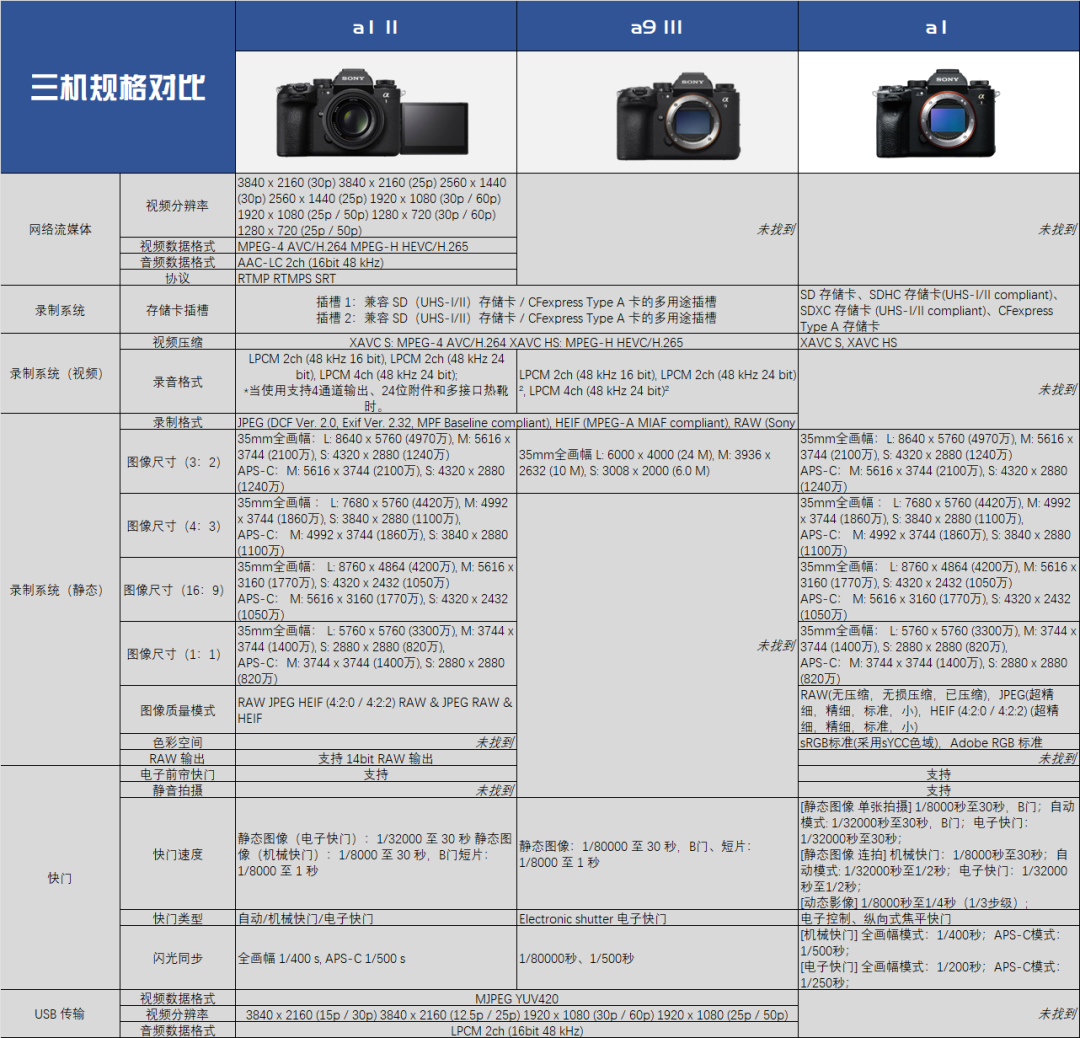Click the "视频压缩" row label
Image resolution: width=1080 pixels, height=1038 pixels.
pos(178,342)
